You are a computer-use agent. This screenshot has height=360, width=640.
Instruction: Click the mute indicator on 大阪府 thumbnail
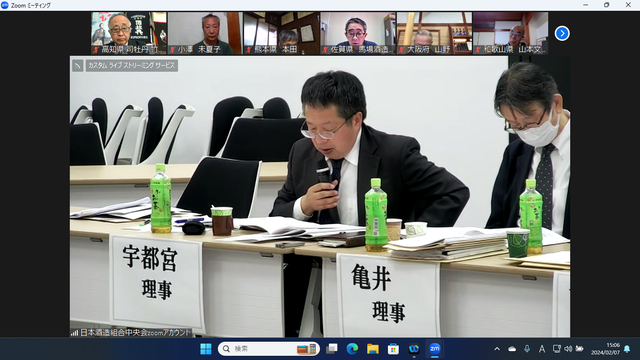click(402, 50)
